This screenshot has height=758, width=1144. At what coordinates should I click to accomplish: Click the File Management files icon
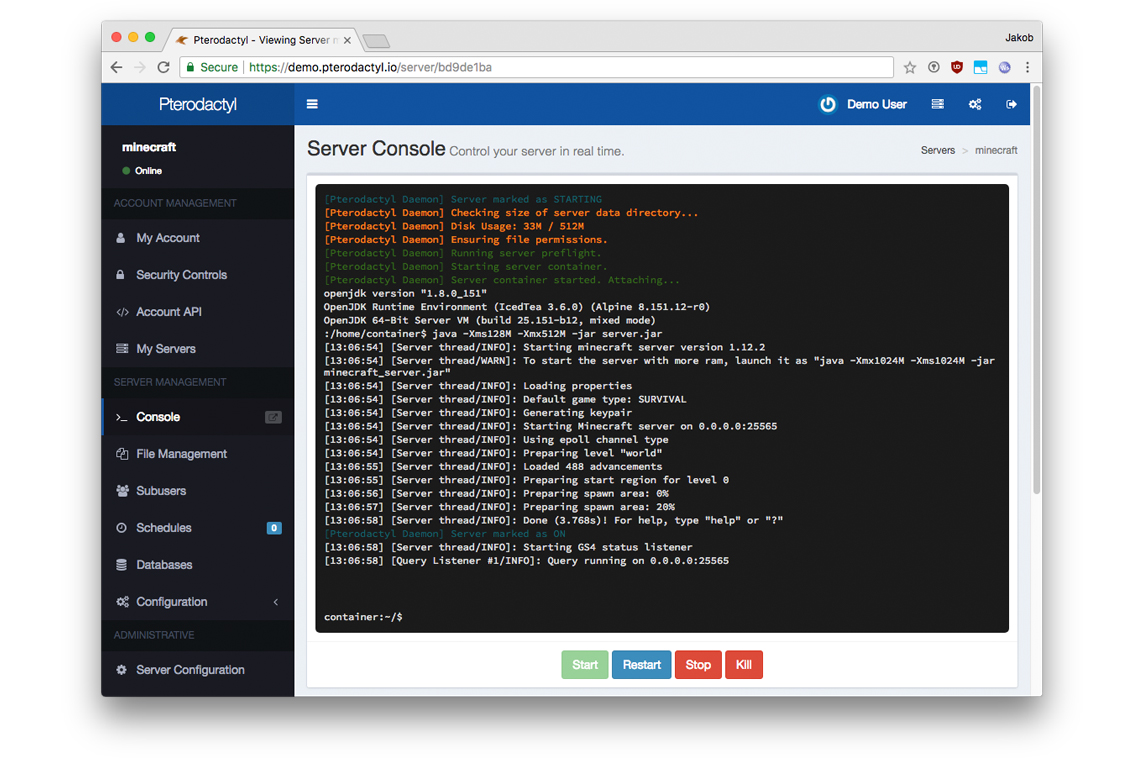(122, 454)
